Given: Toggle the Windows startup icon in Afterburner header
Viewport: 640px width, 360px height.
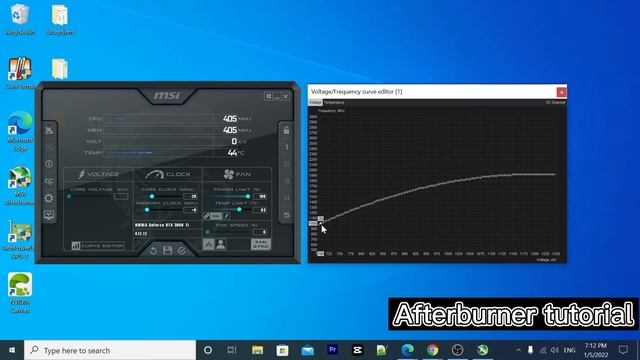Looking at the screenshot, I should pos(268,96).
